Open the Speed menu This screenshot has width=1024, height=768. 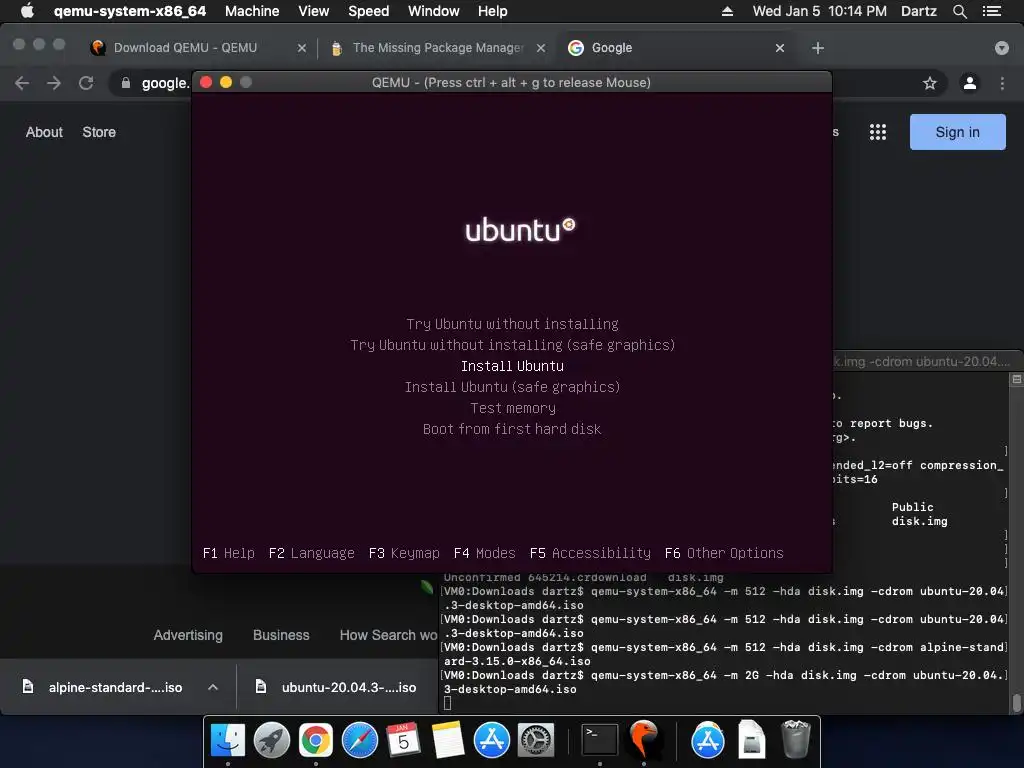tap(368, 11)
